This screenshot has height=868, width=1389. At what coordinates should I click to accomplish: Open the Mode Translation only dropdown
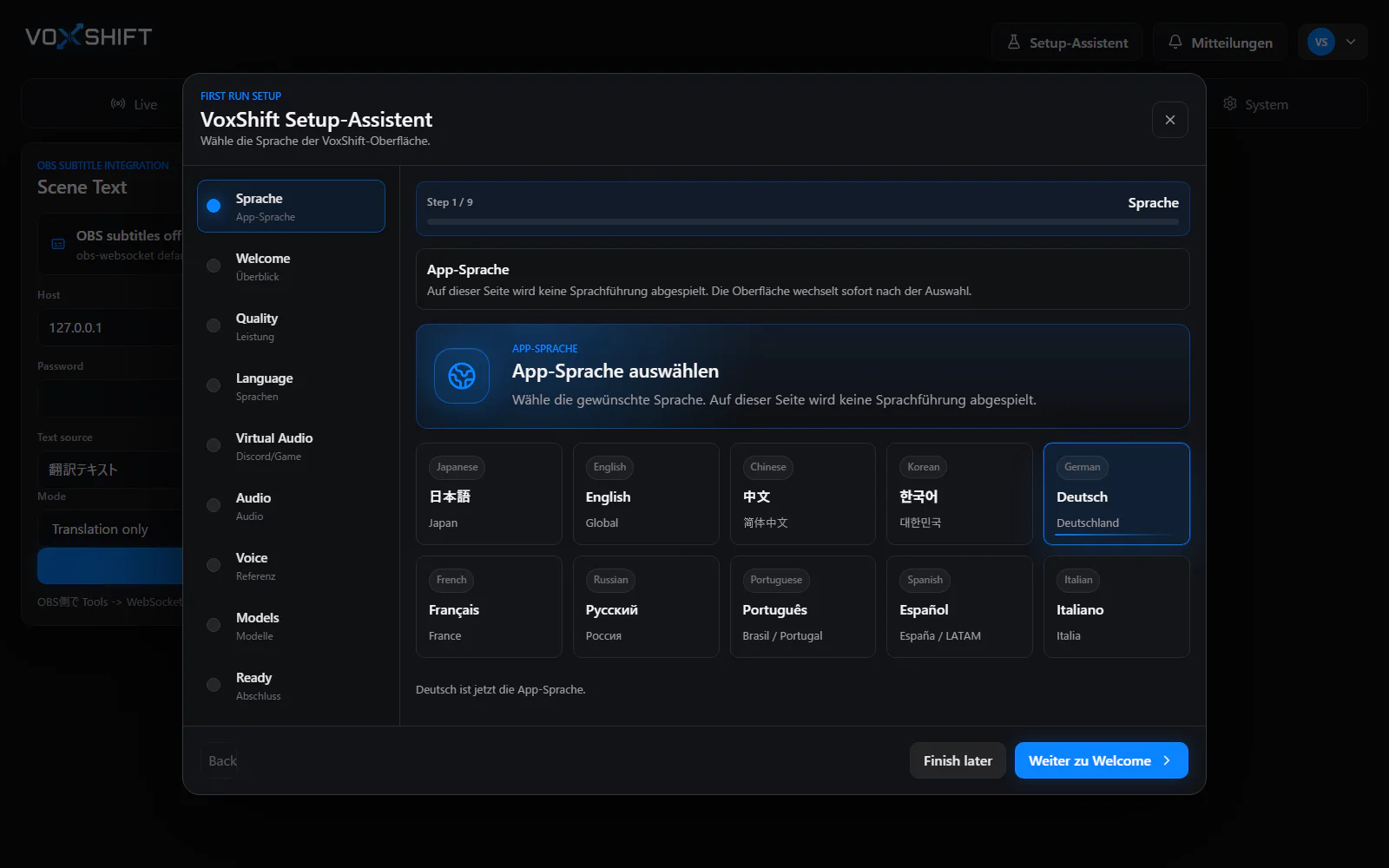(110, 529)
